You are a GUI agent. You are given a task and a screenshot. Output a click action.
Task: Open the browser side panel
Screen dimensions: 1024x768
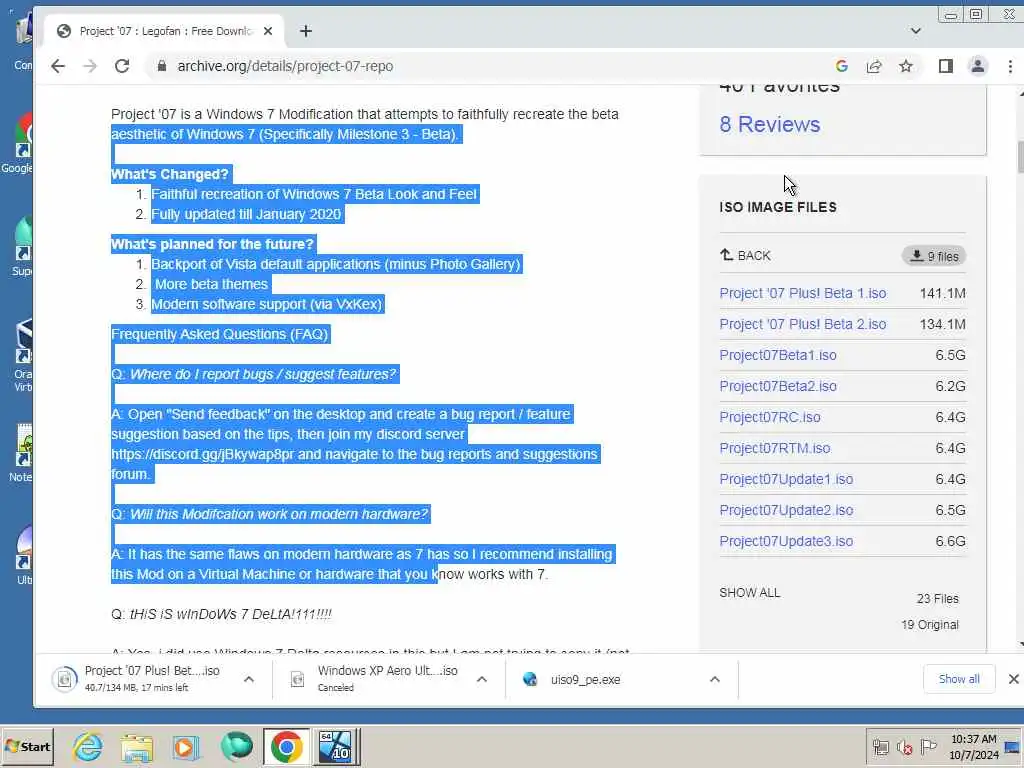(x=946, y=66)
